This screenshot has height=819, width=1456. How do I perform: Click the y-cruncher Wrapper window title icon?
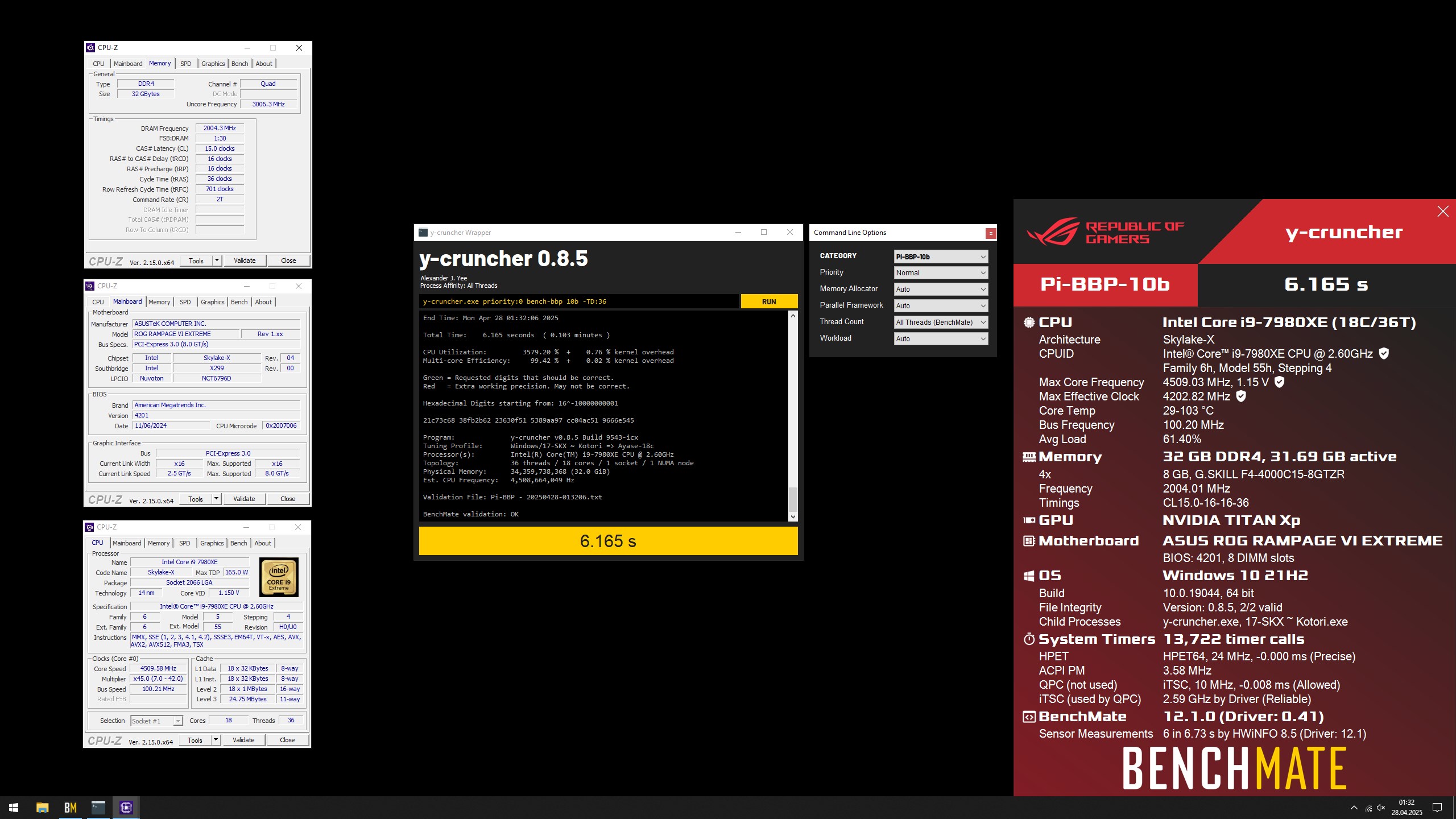[423, 232]
